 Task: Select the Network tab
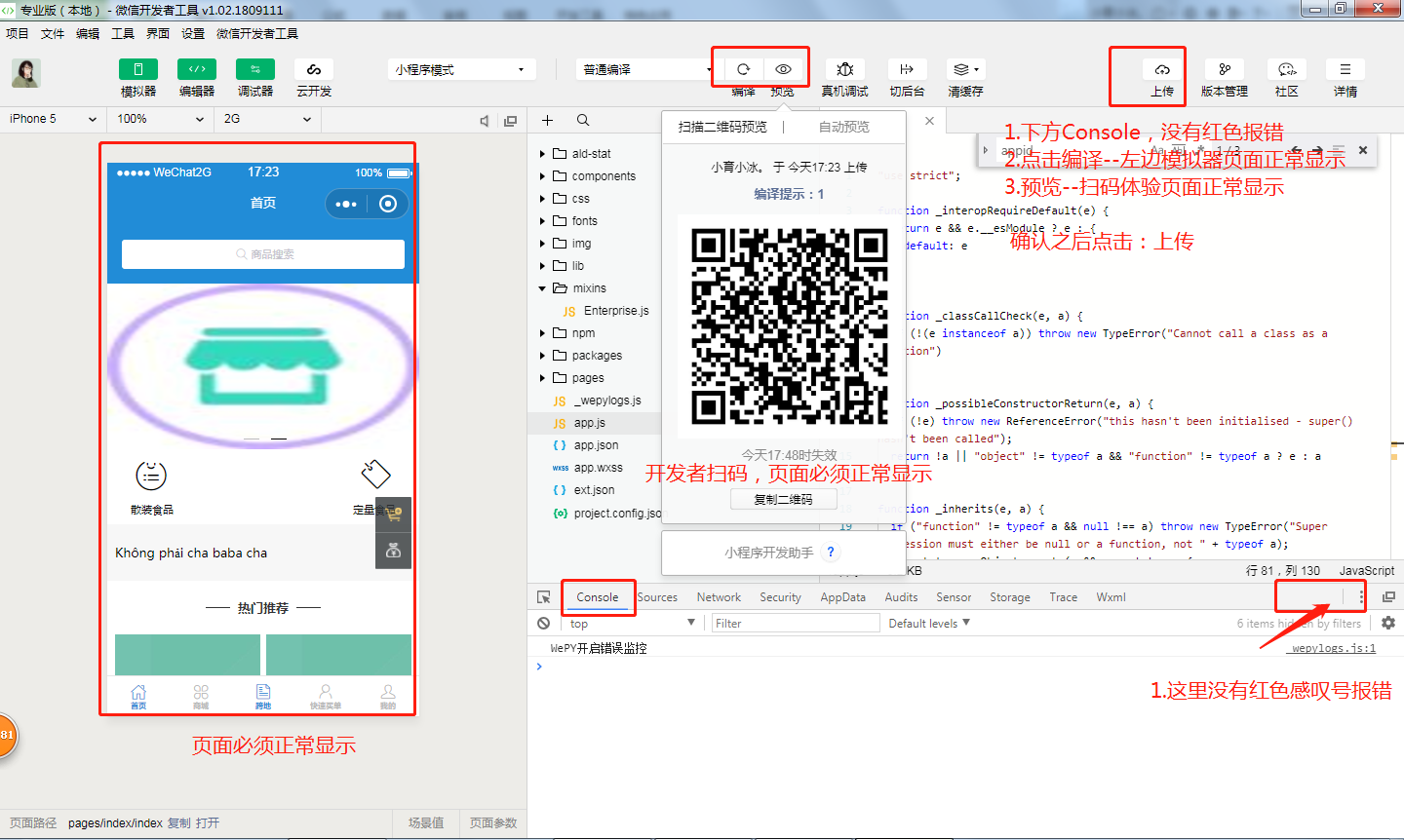pyautogui.click(x=719, y=597)
